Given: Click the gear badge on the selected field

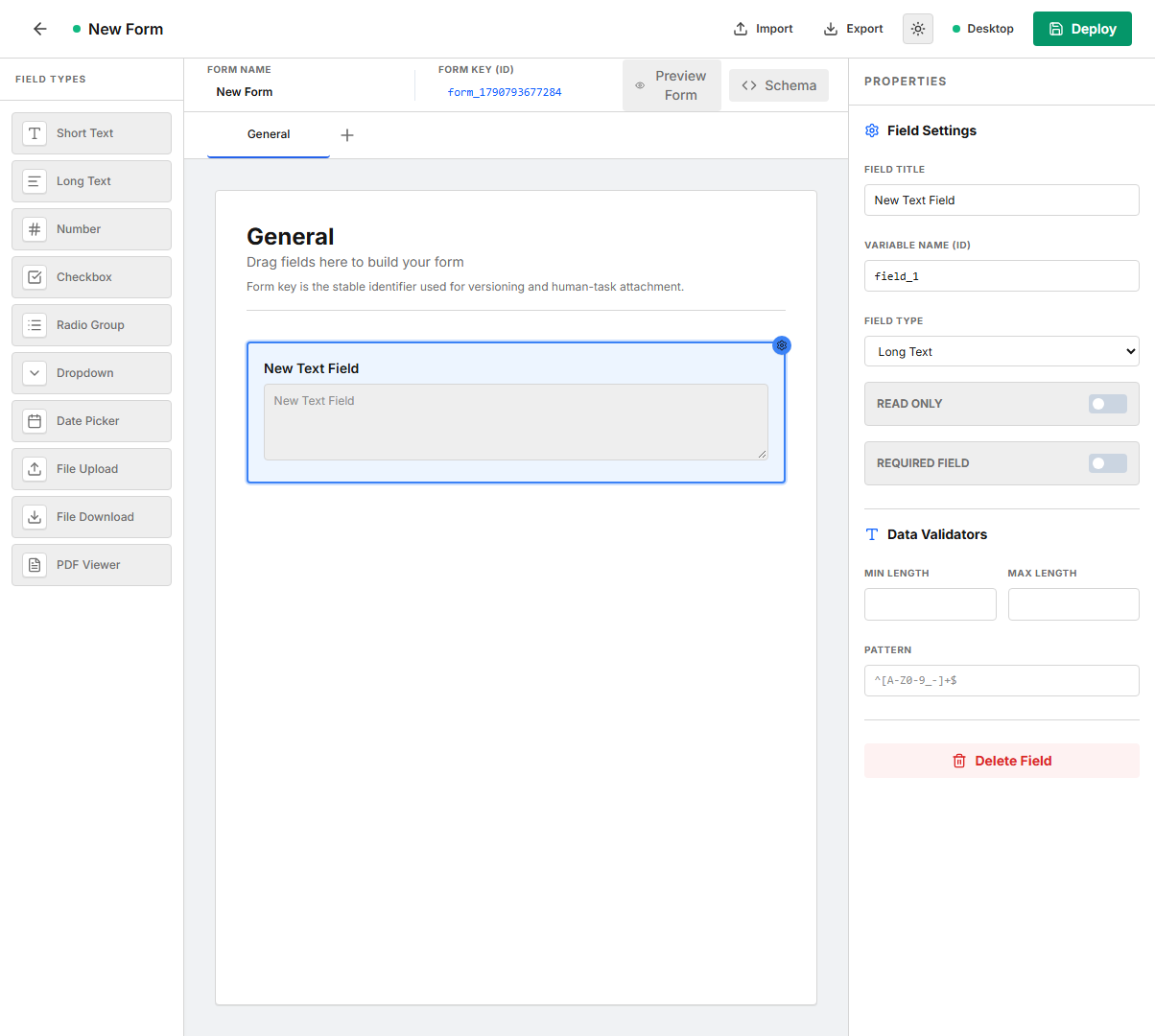Looking at the screenshot, I should coord(782,345).
